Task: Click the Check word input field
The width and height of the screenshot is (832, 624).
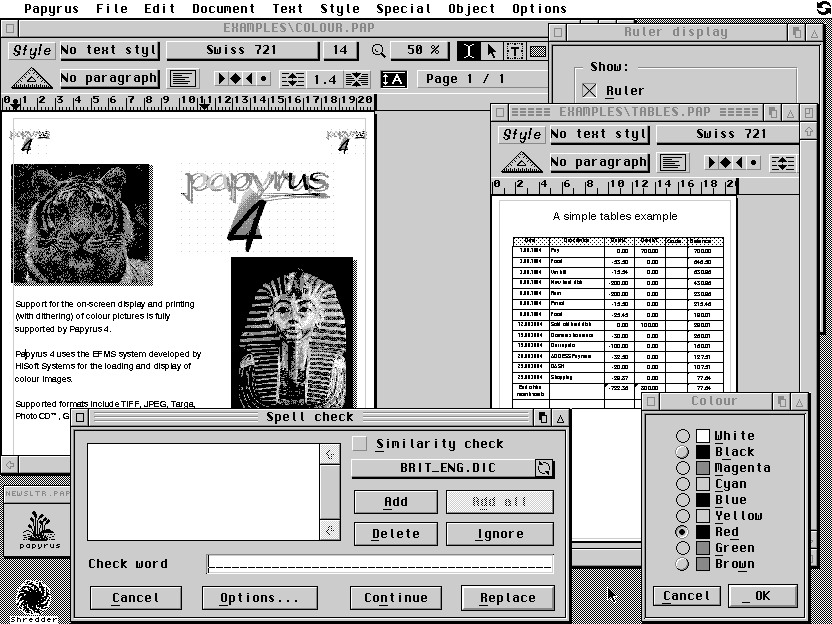Action: pos(380,564)
